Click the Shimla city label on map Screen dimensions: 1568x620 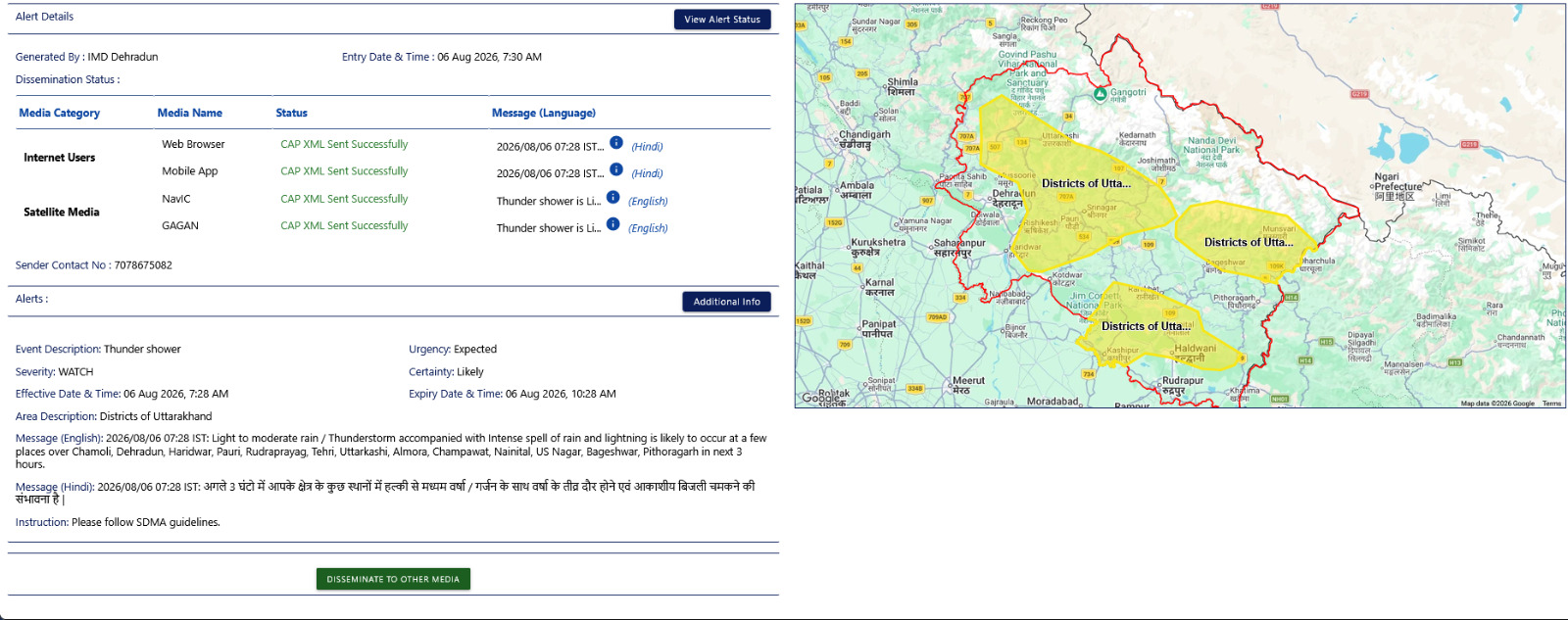coord(903,87)
